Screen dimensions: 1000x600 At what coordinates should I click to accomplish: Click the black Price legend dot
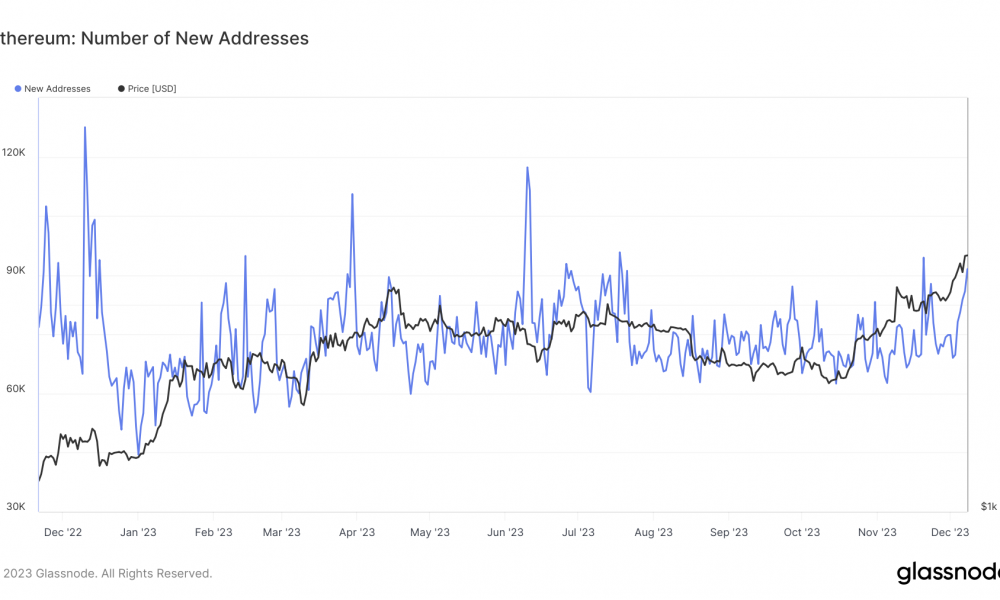pyautogui.click(x=121, y=89)
